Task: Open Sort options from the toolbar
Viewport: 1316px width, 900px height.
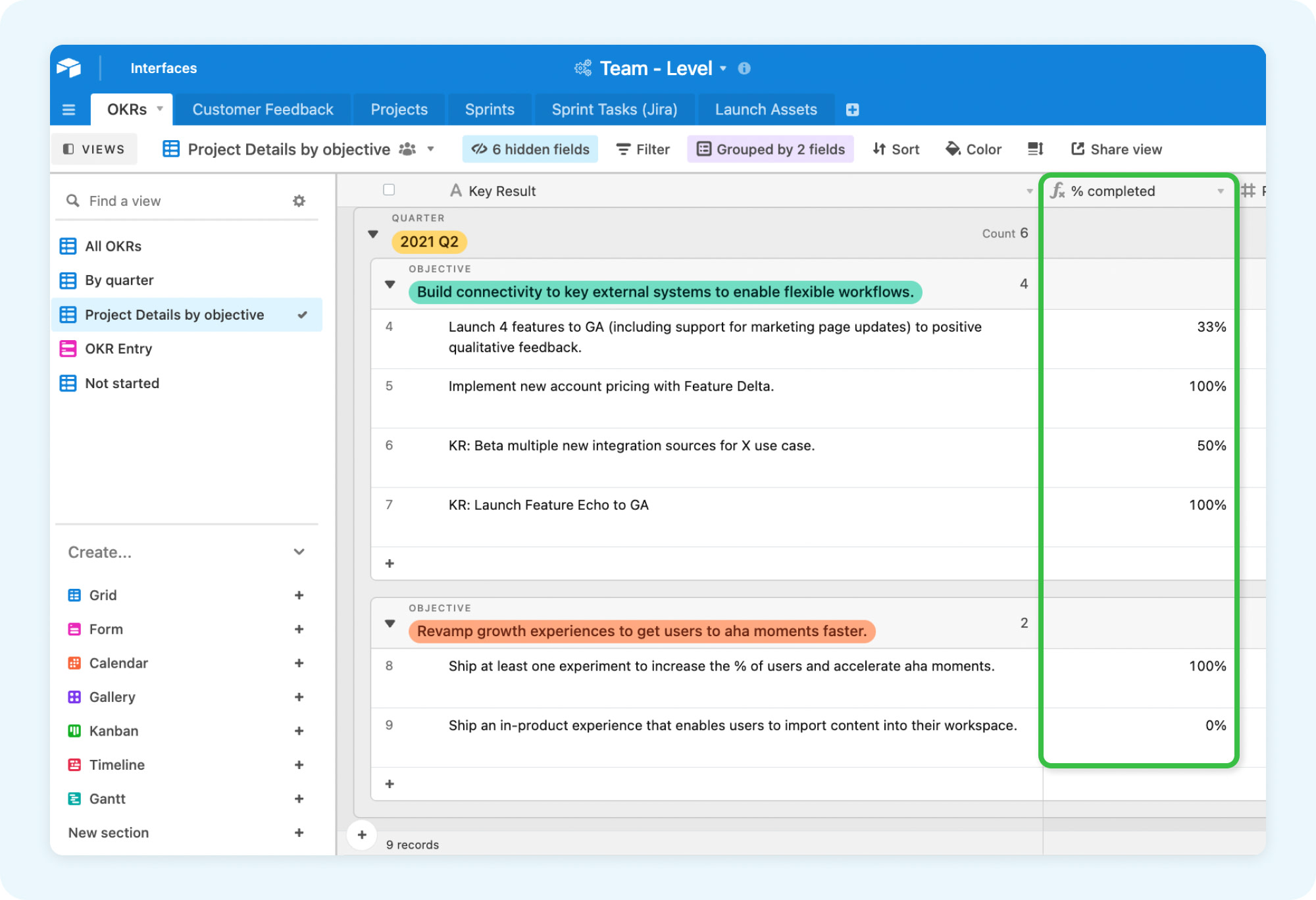Action: (880, 149)
